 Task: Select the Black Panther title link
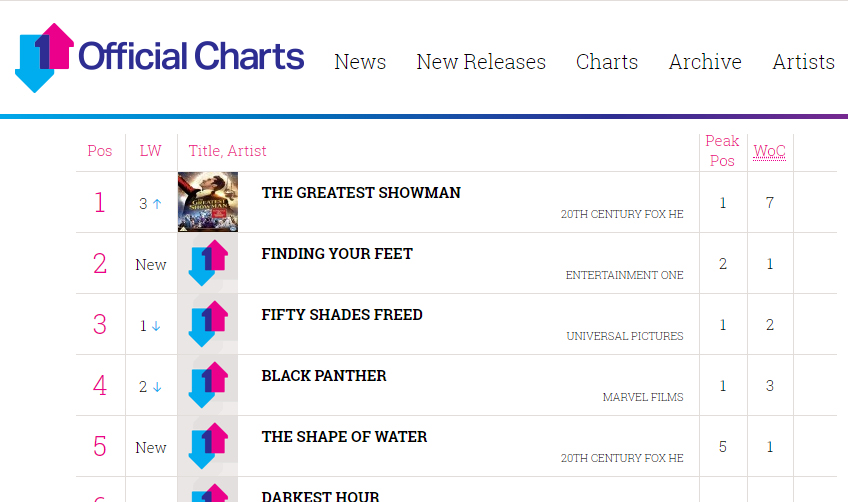tap(324, 376)
